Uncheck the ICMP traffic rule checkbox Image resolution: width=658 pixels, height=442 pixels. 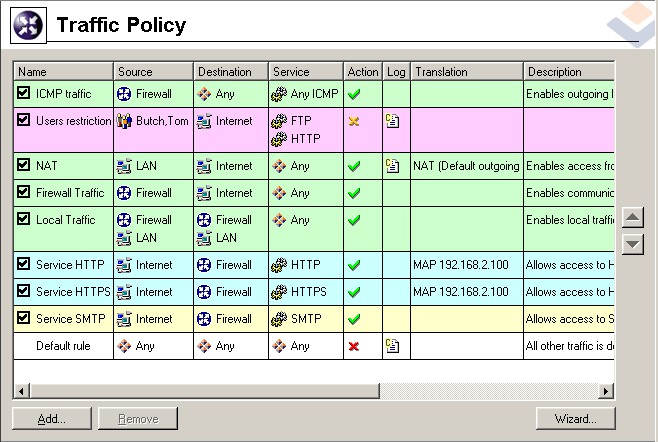click(24, 93)
